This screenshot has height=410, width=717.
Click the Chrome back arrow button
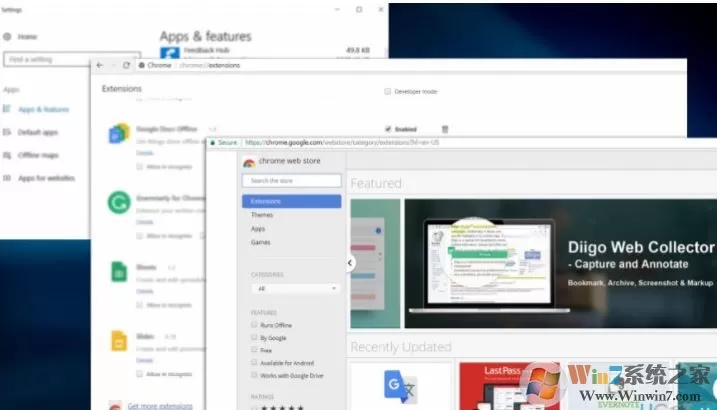100,65
